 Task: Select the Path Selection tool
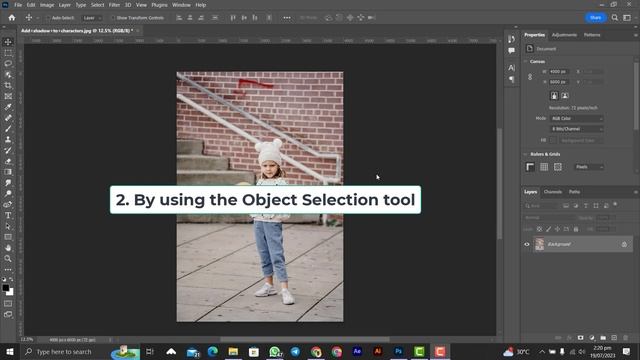click(8, 226)
